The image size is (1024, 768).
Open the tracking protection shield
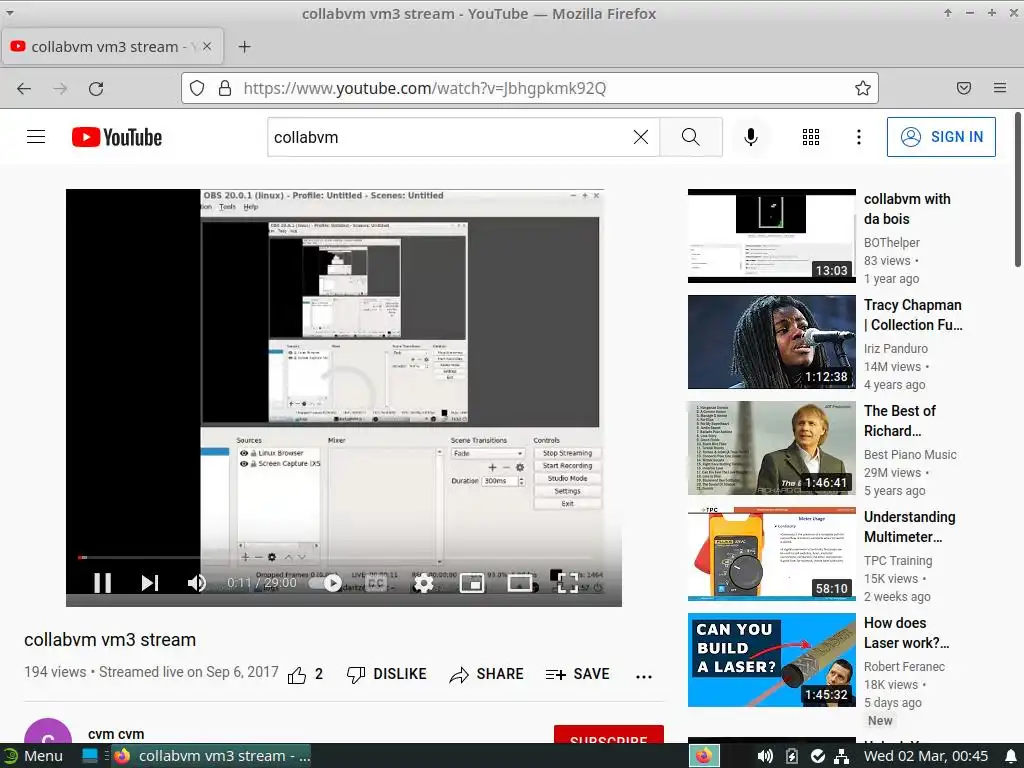(x=197, y=88)
